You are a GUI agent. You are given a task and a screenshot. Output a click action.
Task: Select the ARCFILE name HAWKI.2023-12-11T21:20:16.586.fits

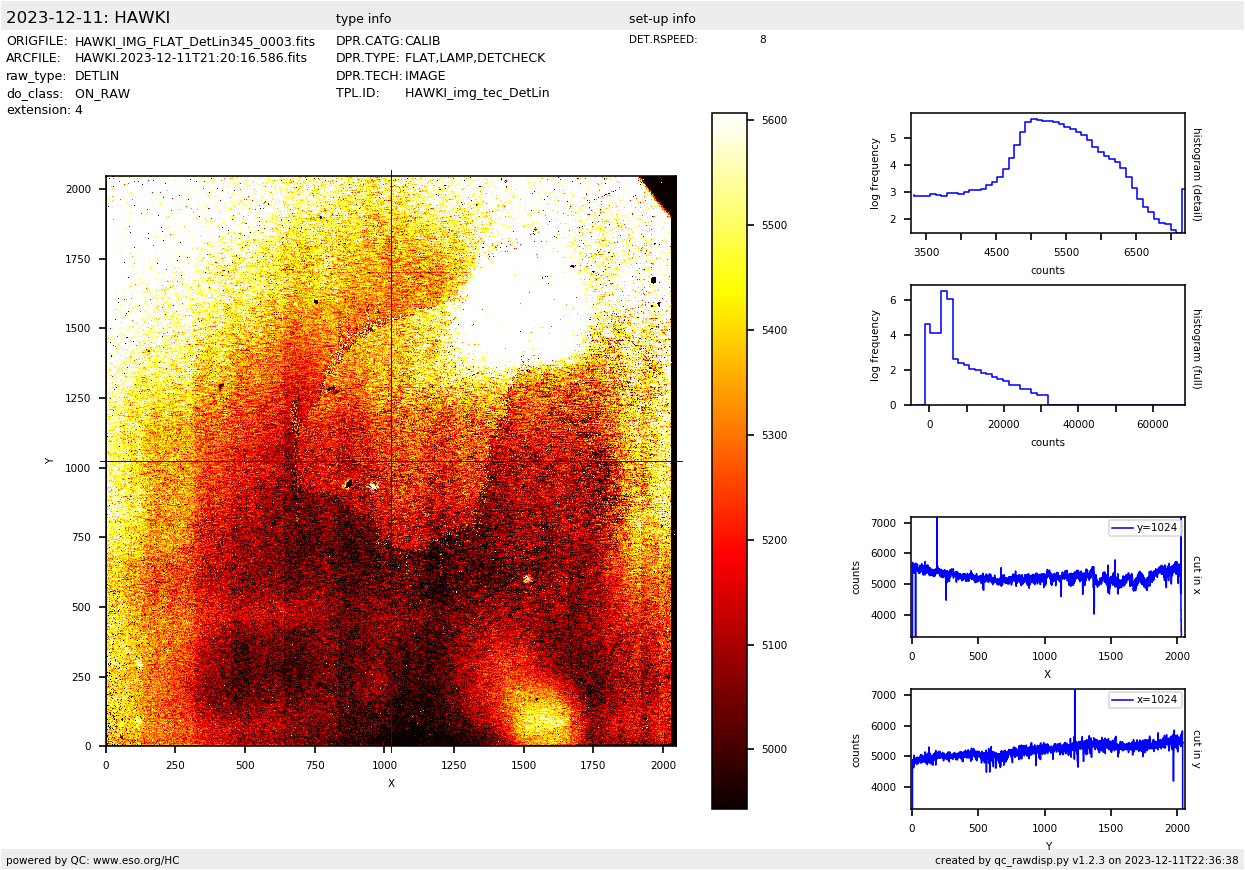click(190, 59)
